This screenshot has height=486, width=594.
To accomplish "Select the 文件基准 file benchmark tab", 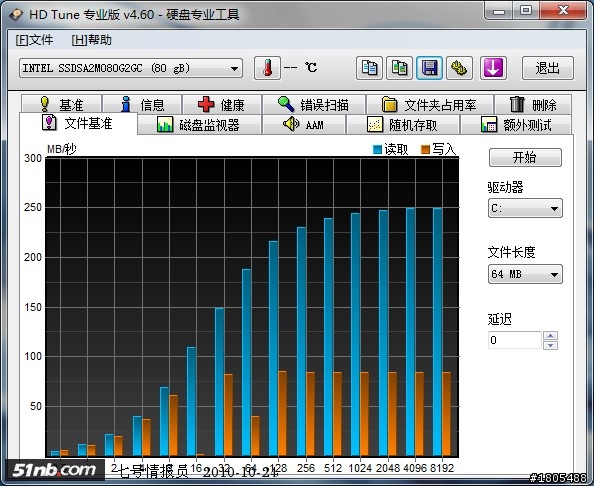I will 78,123.
